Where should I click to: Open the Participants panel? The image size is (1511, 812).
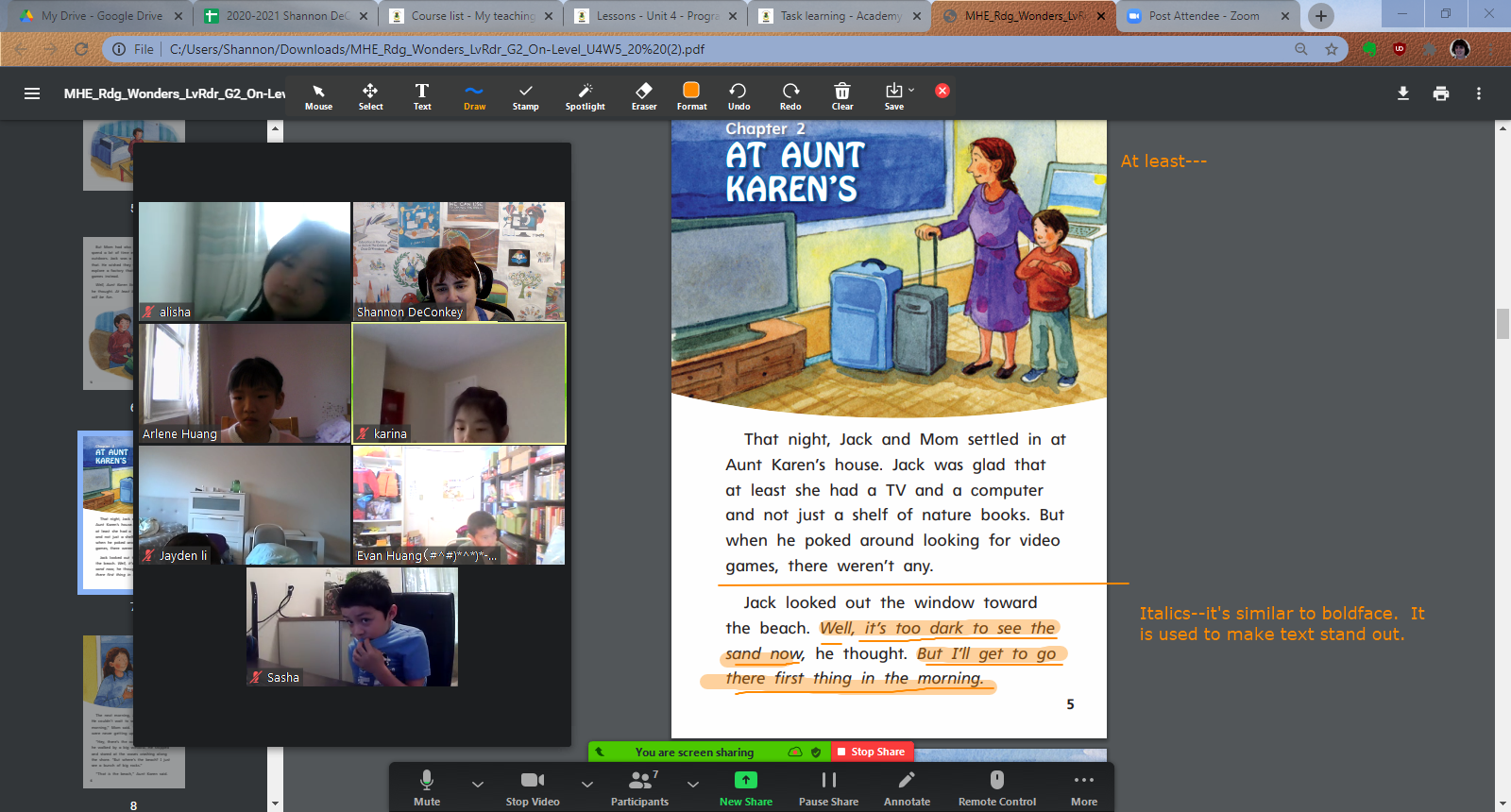(639, 787)
